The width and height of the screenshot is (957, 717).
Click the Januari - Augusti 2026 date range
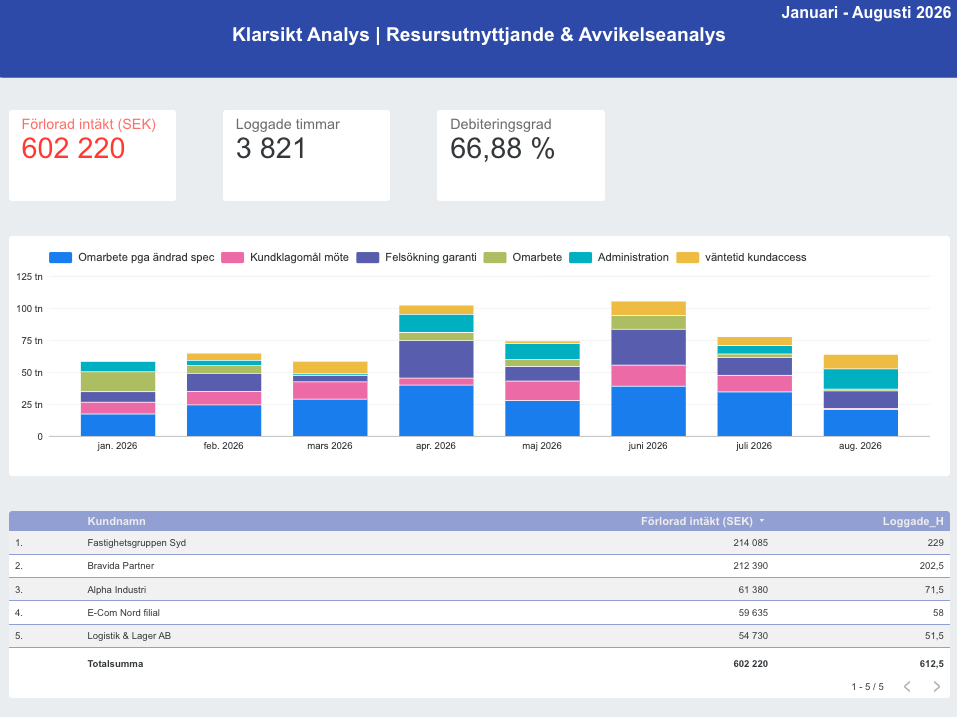click(866, 12)
